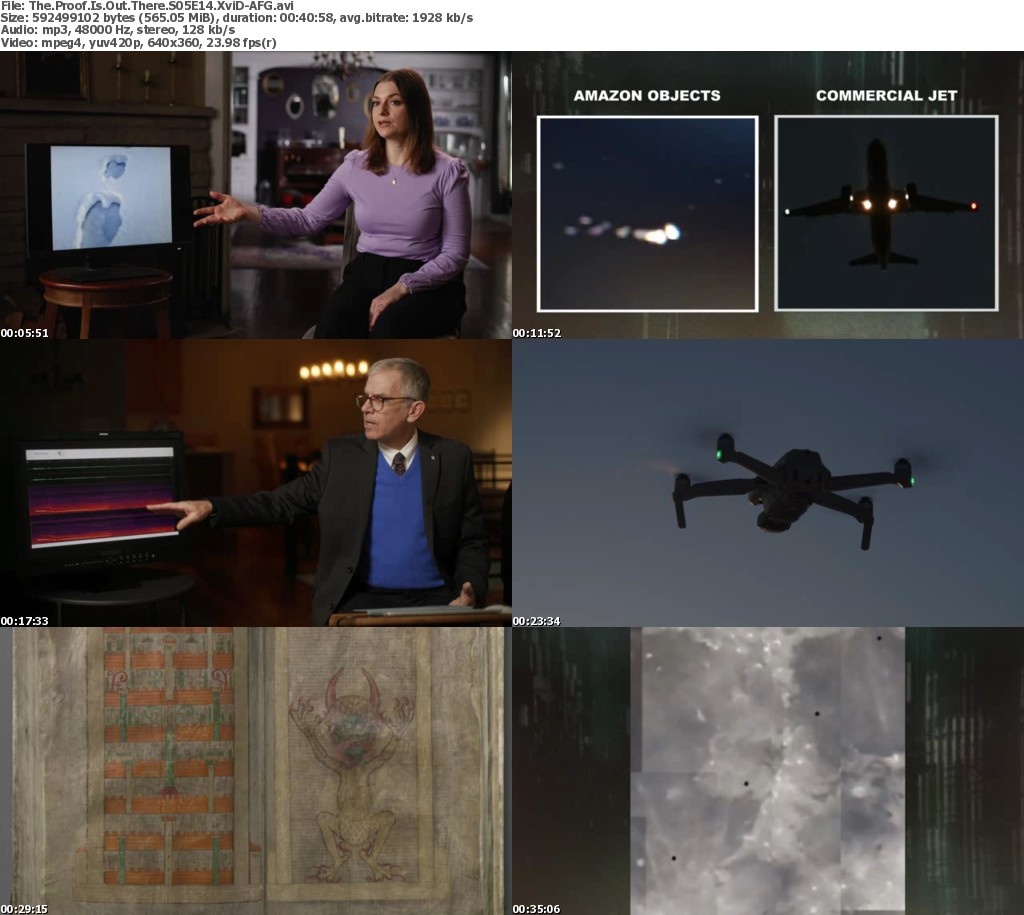Screen dimensions: 1024x915
Task: Go to the 00:35:06 timestamp
Action: [x=537, y=908]
